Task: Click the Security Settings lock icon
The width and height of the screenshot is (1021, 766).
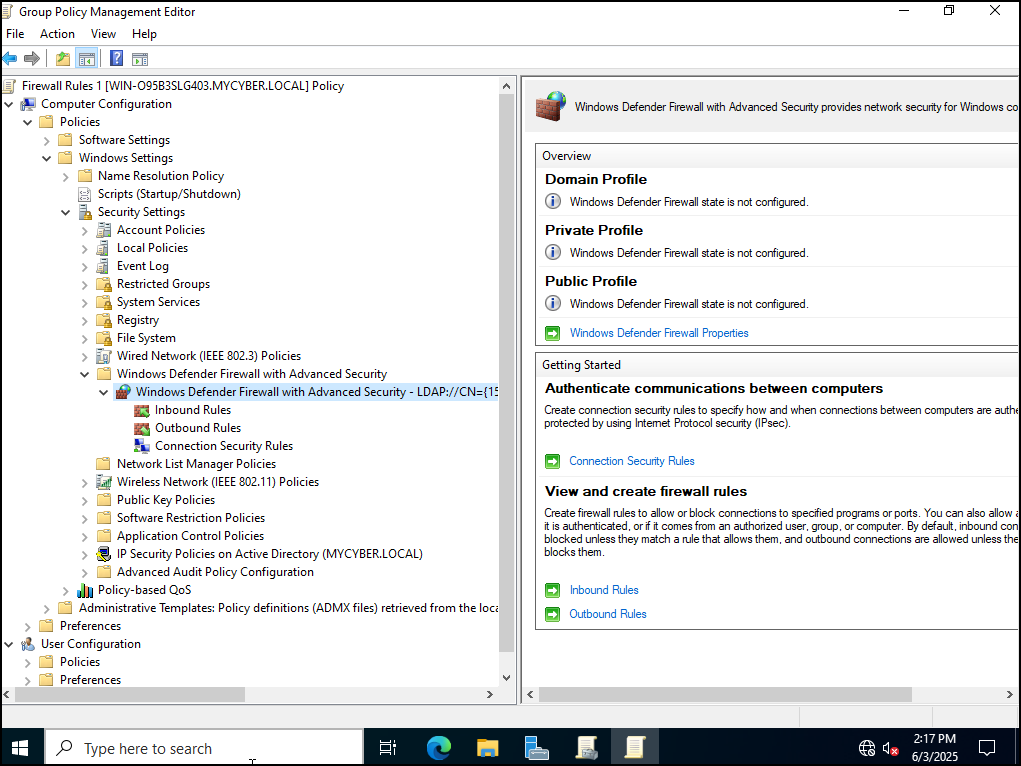Action: pos(85,212)
